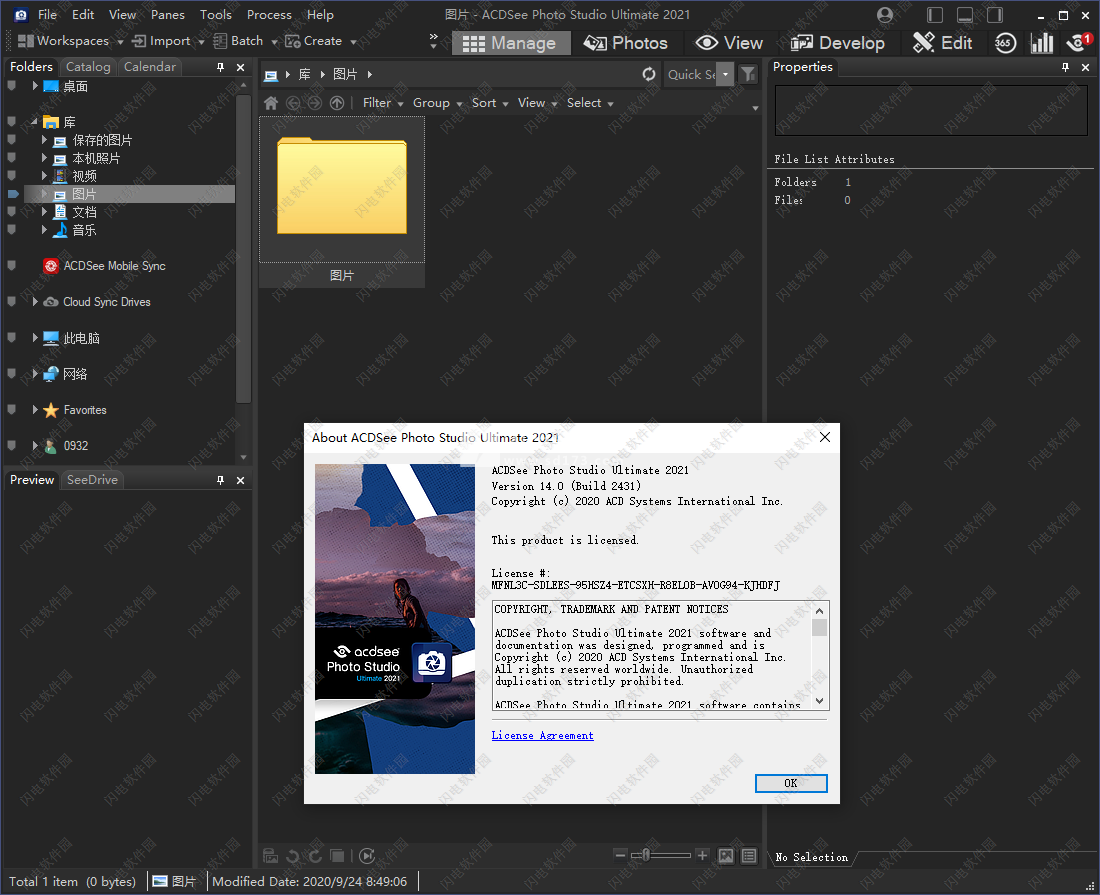Switch to the SeeDrive tab
The width and height of the screenshot is (1100, 895).
tap(92, 480)
